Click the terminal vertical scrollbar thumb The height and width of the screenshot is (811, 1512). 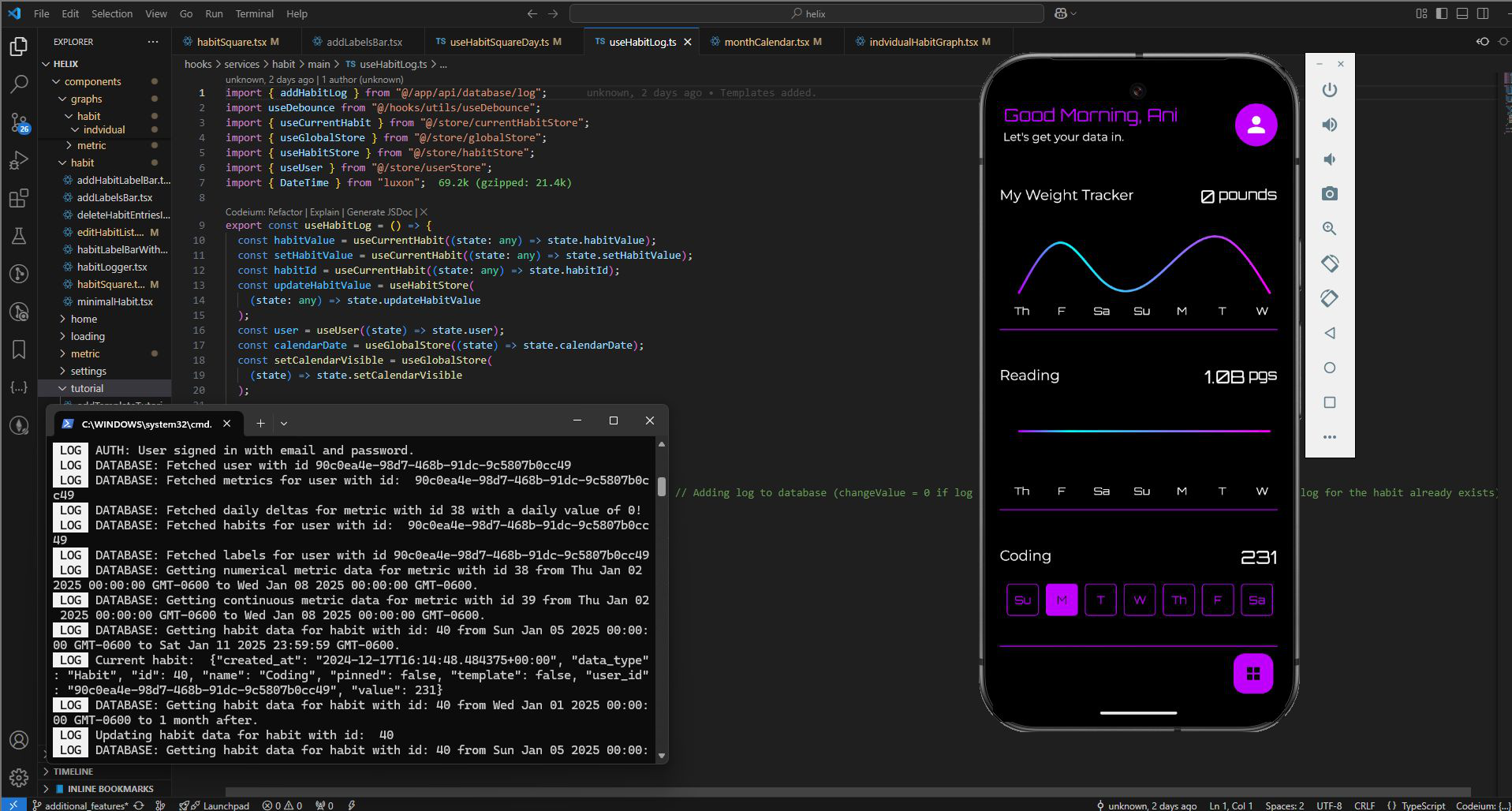(661, 487)
